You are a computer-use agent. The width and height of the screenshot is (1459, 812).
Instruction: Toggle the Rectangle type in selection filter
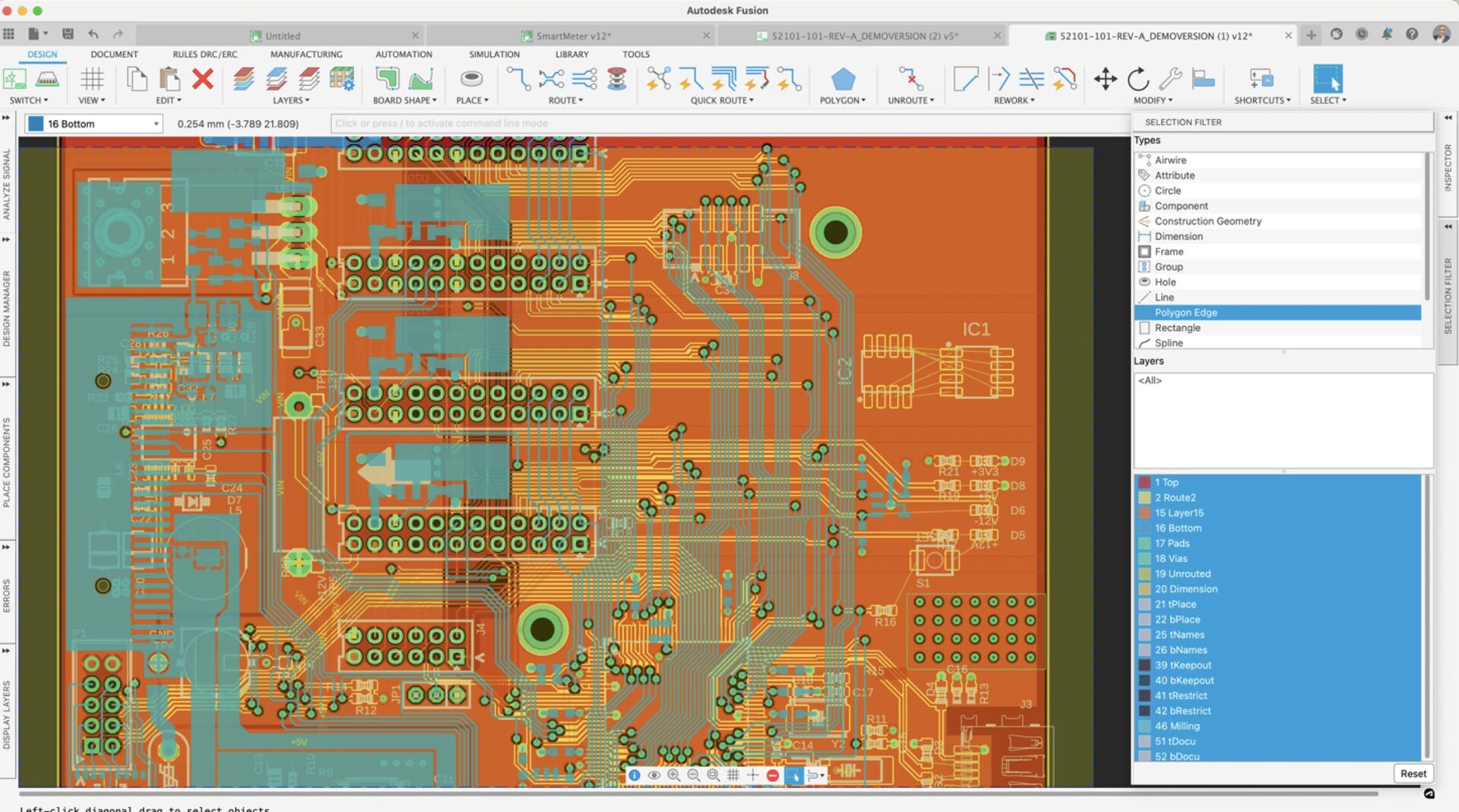[1177, 328]
